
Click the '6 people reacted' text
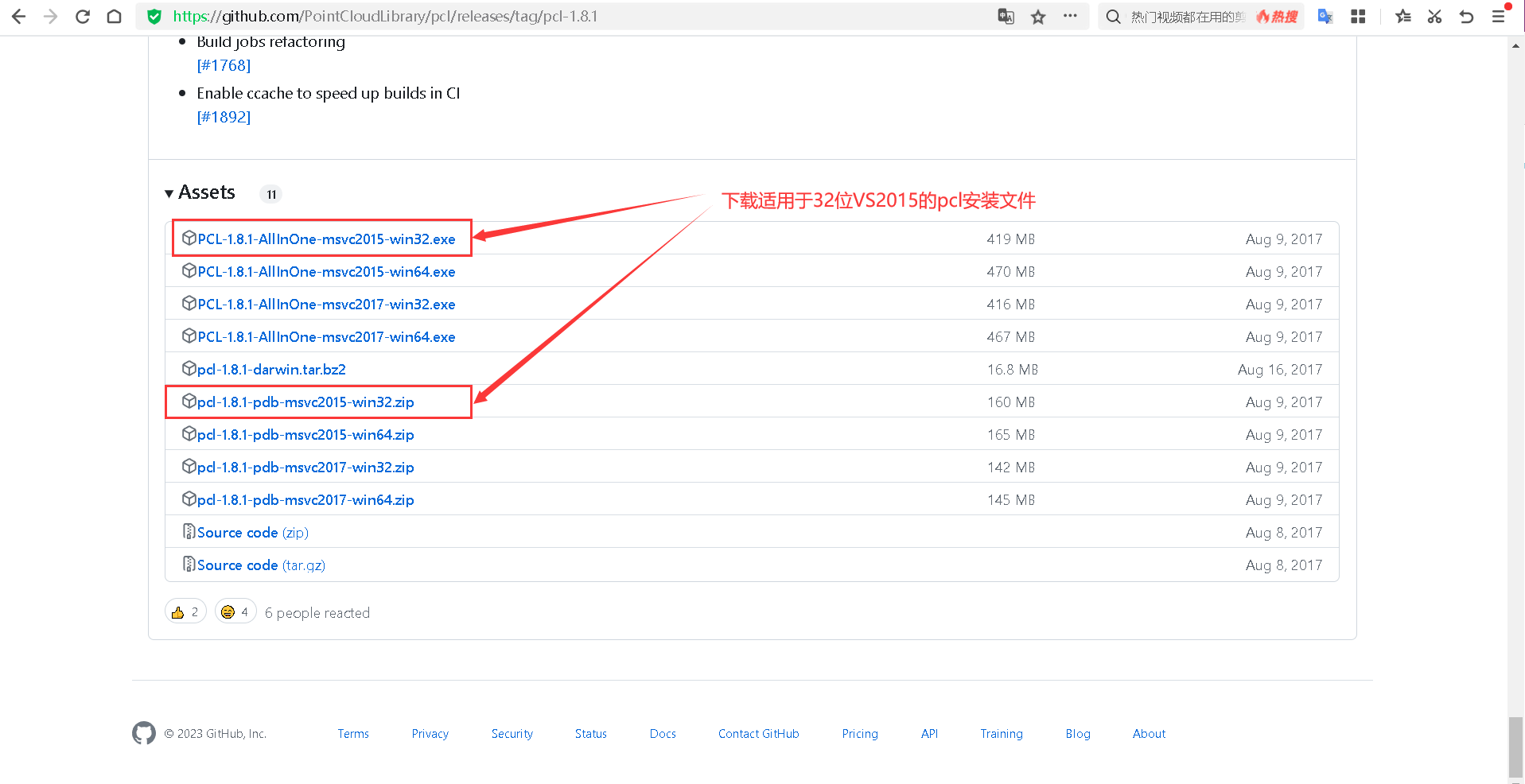click(317, 613)
